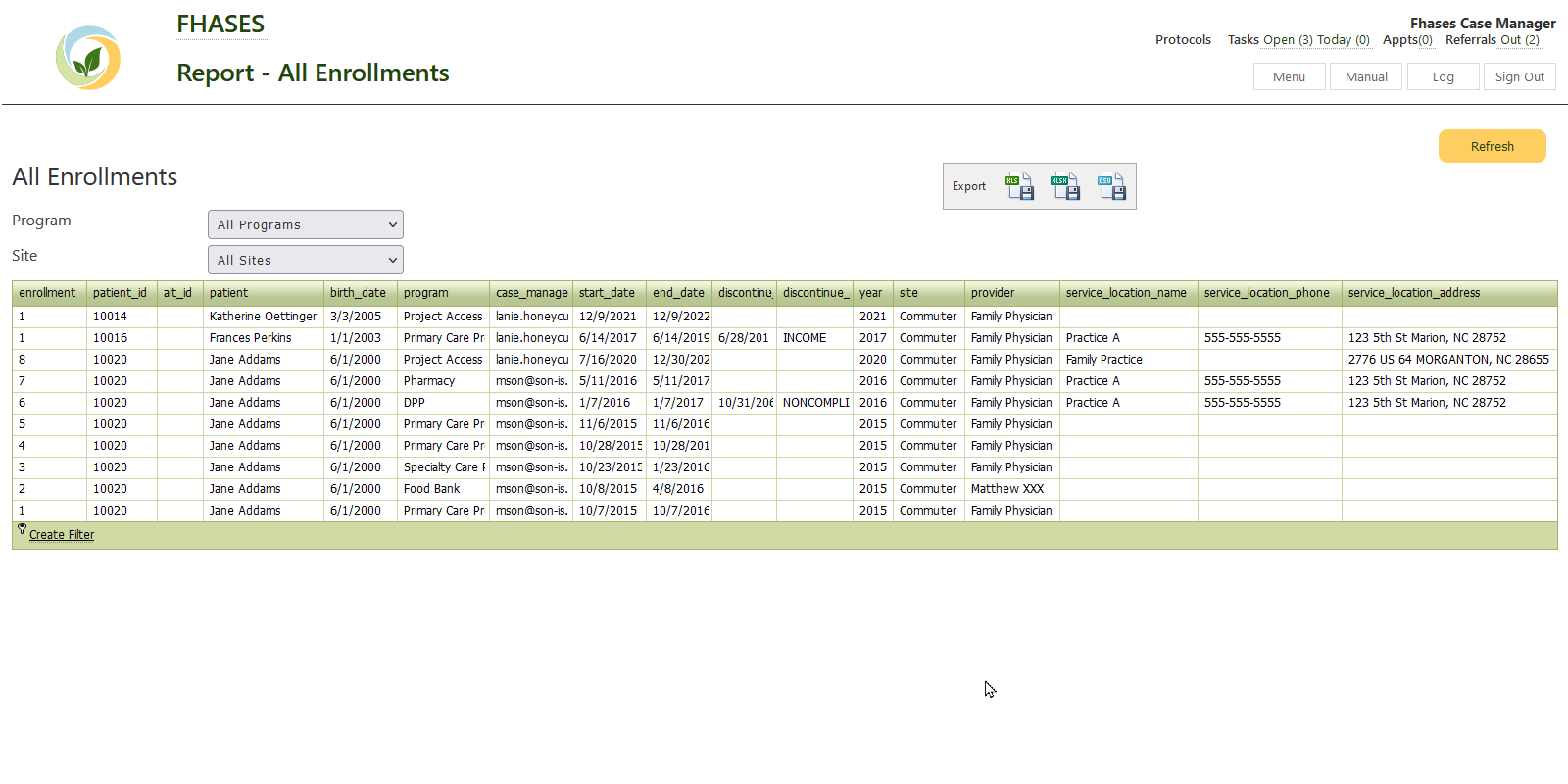Image resolution: width=1568 pixels, height=784 pixels.
Task: Sort by start_date column header
Action: click(609, 293)
